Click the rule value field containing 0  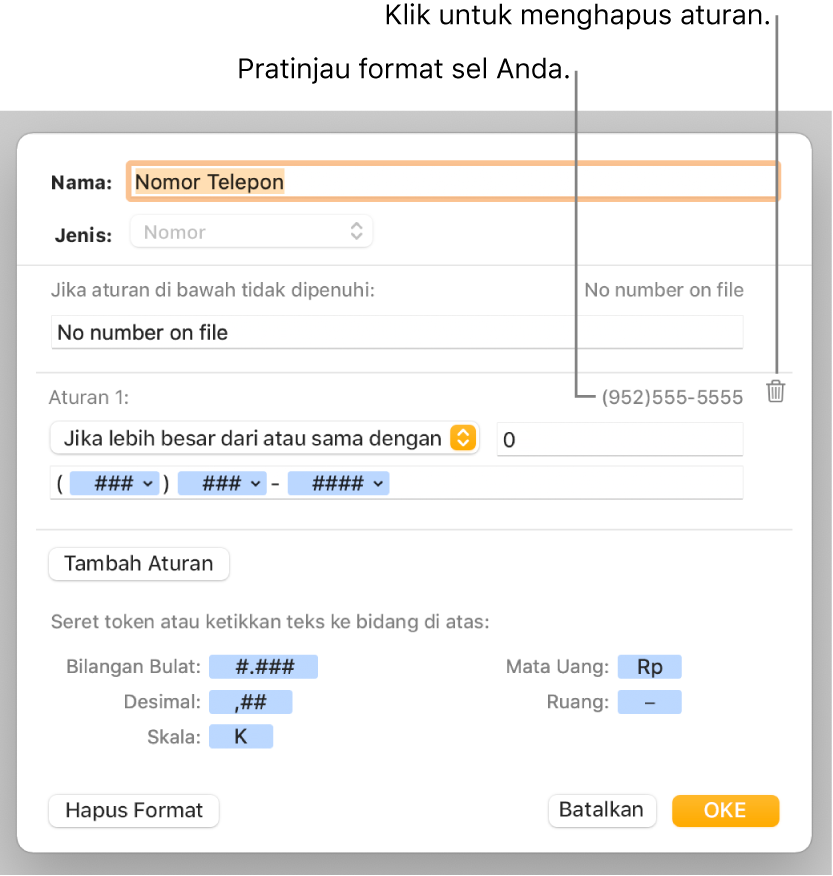[x=620, y=439]
